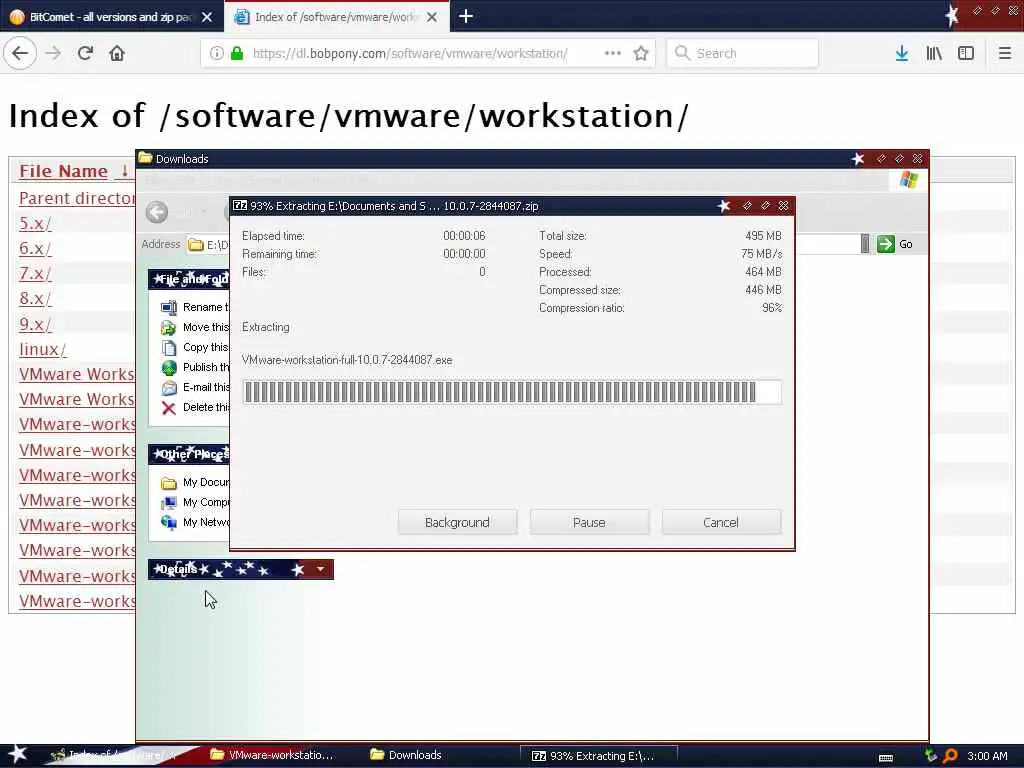Click the 7-Zip icon in dialog title
This screenshot has height=768, width=1024.
(x=240, y=205)
